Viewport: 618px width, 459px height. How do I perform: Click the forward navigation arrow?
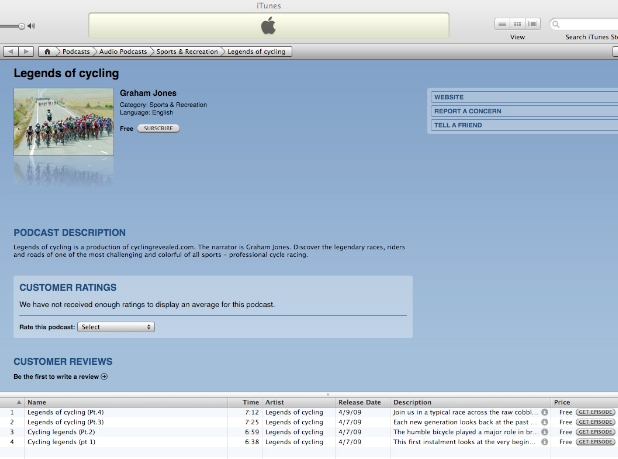(26, 52)
